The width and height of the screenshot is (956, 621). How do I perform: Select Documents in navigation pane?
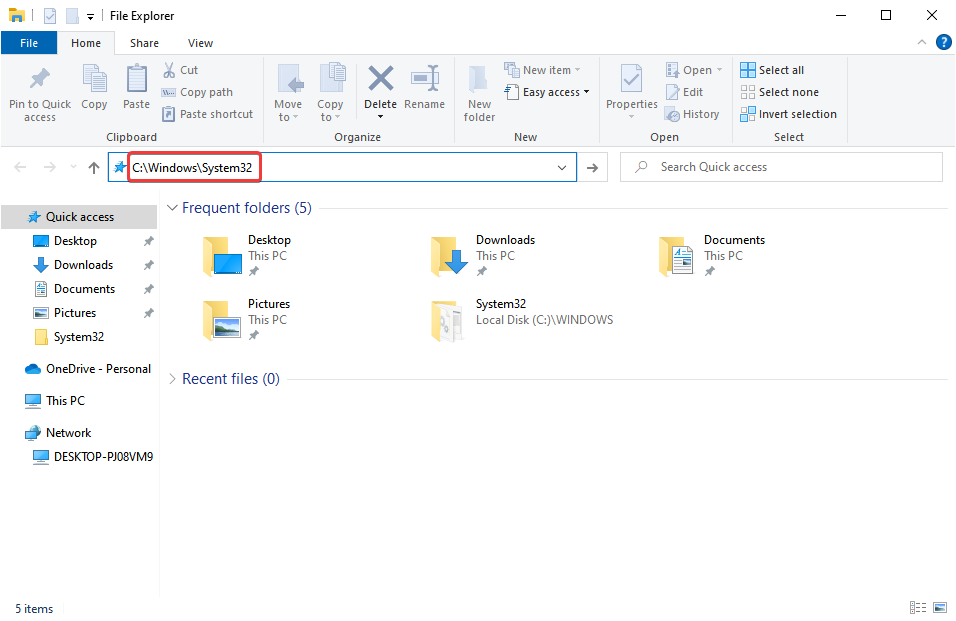(x=85, y=289)
